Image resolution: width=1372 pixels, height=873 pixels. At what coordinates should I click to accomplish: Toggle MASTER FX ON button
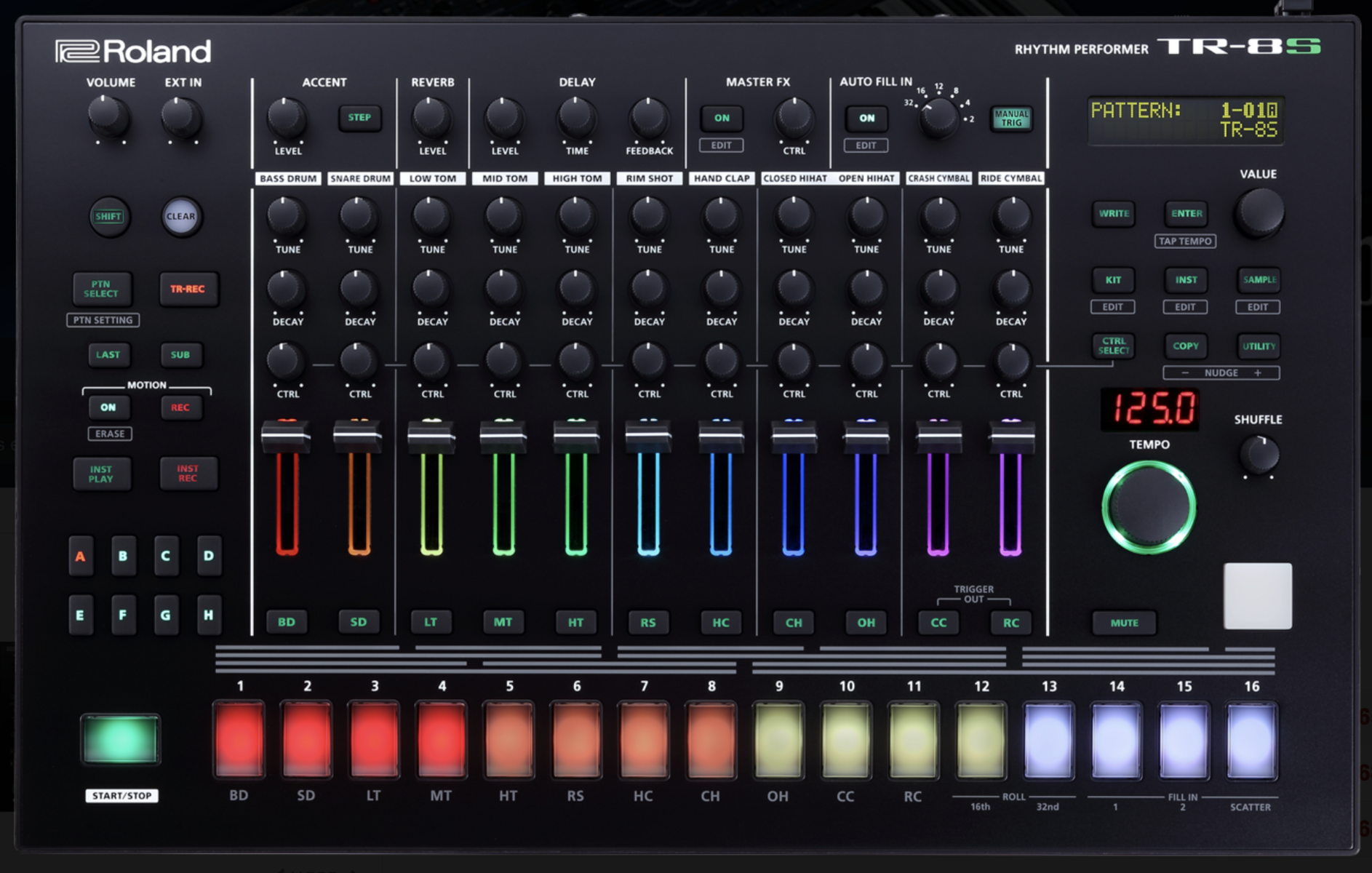tap(722, 118)
